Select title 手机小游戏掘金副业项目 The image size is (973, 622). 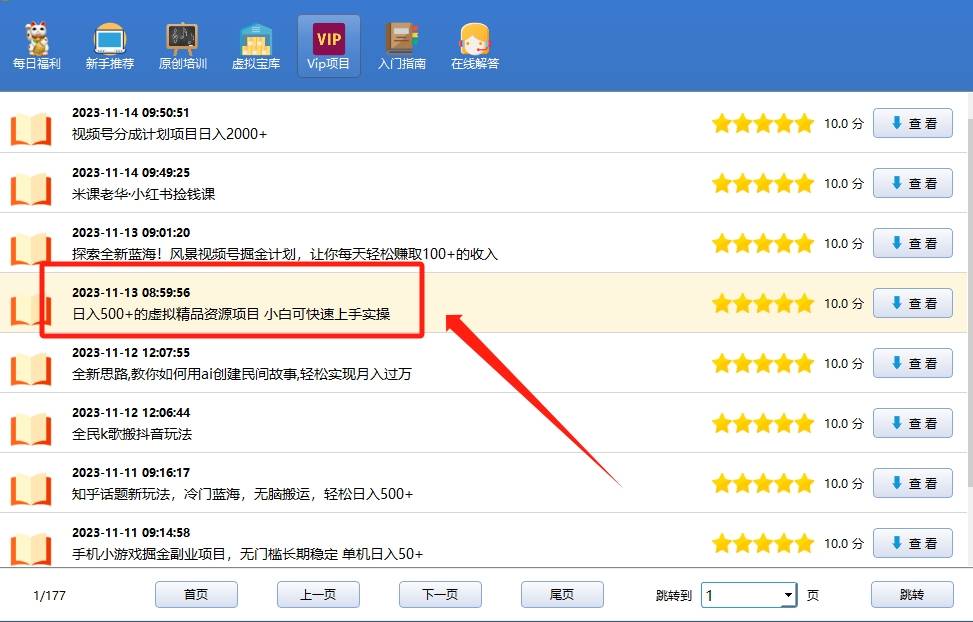coord(248,554)
